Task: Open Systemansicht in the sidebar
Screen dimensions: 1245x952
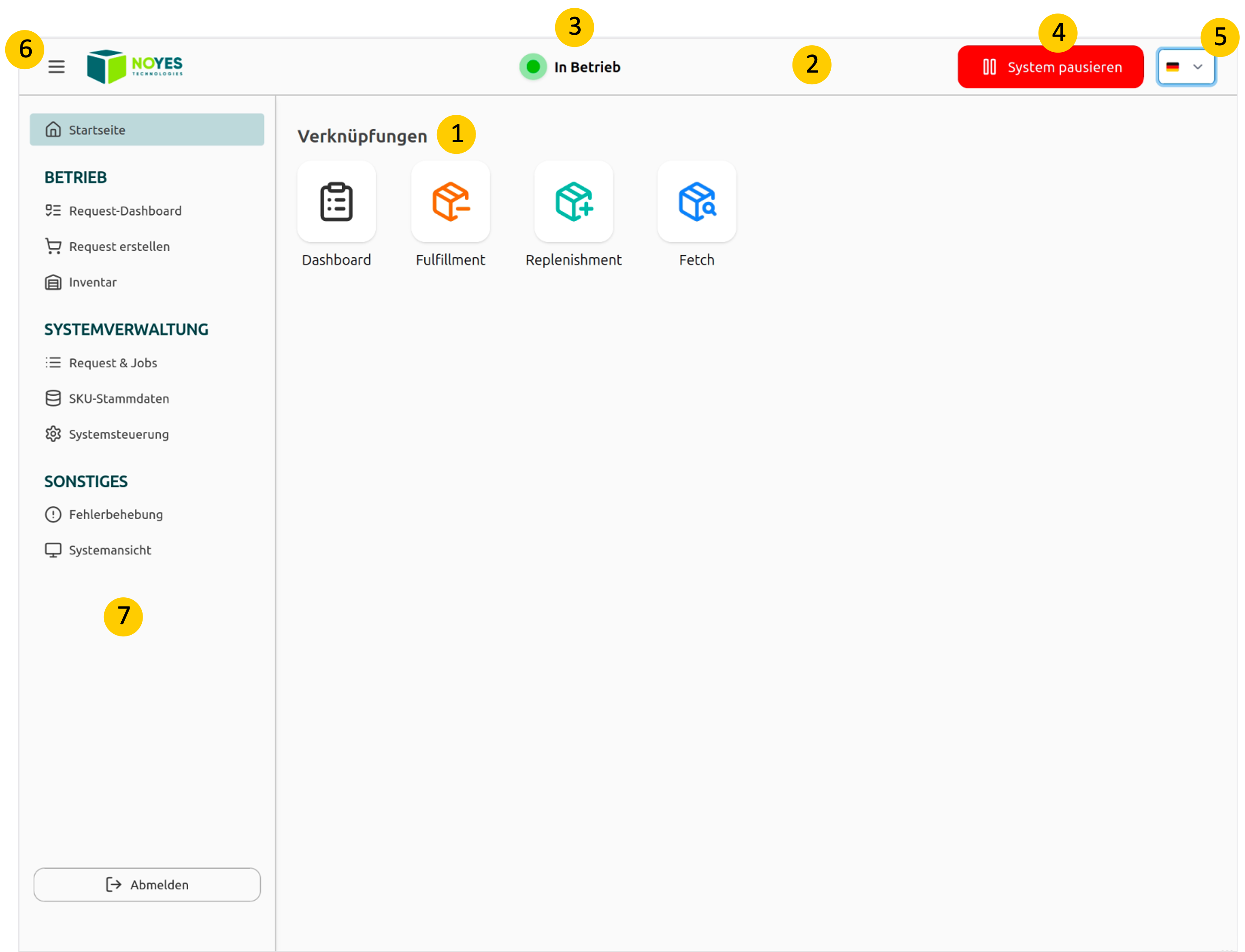Action: click(98, 550)
